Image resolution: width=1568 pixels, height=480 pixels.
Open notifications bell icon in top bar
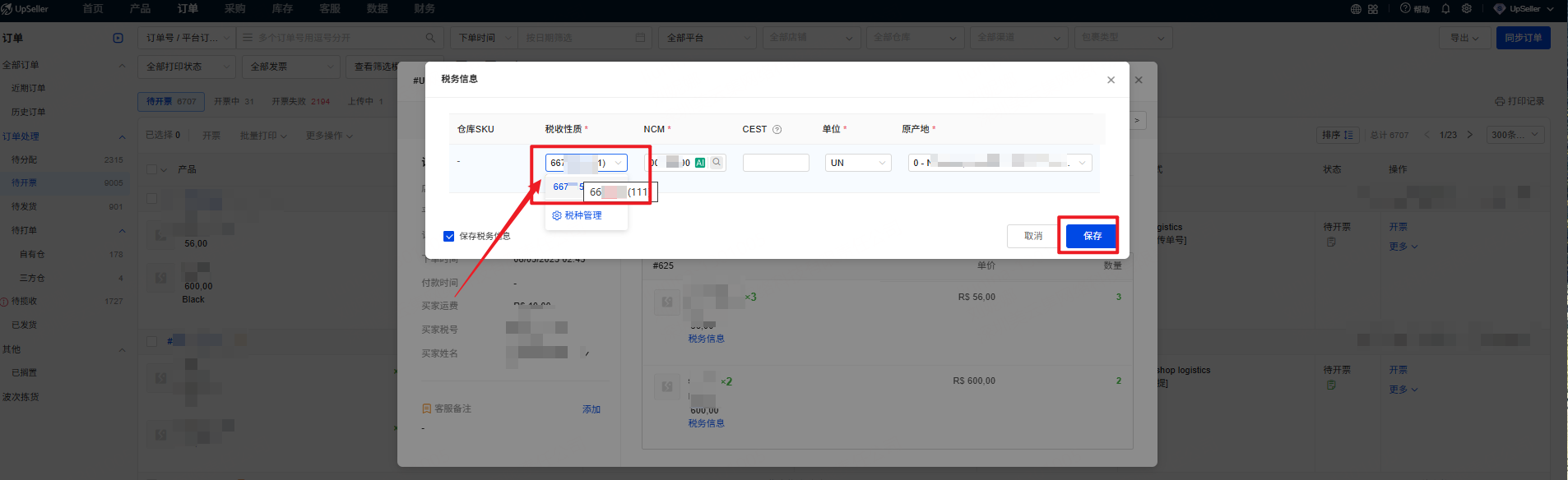(1445, 9)
